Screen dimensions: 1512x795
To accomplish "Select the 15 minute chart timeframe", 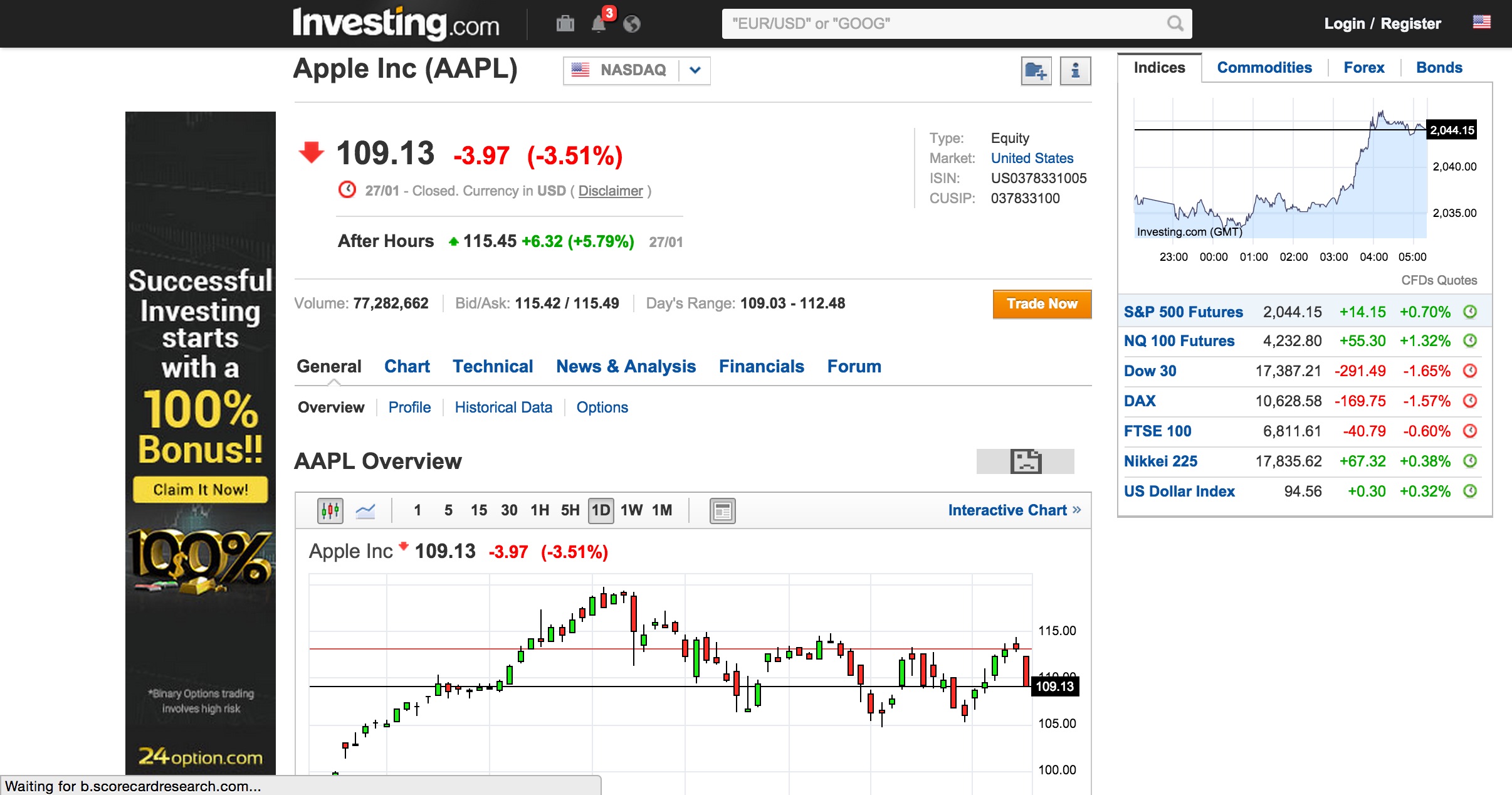I will (x=478, y=510).
